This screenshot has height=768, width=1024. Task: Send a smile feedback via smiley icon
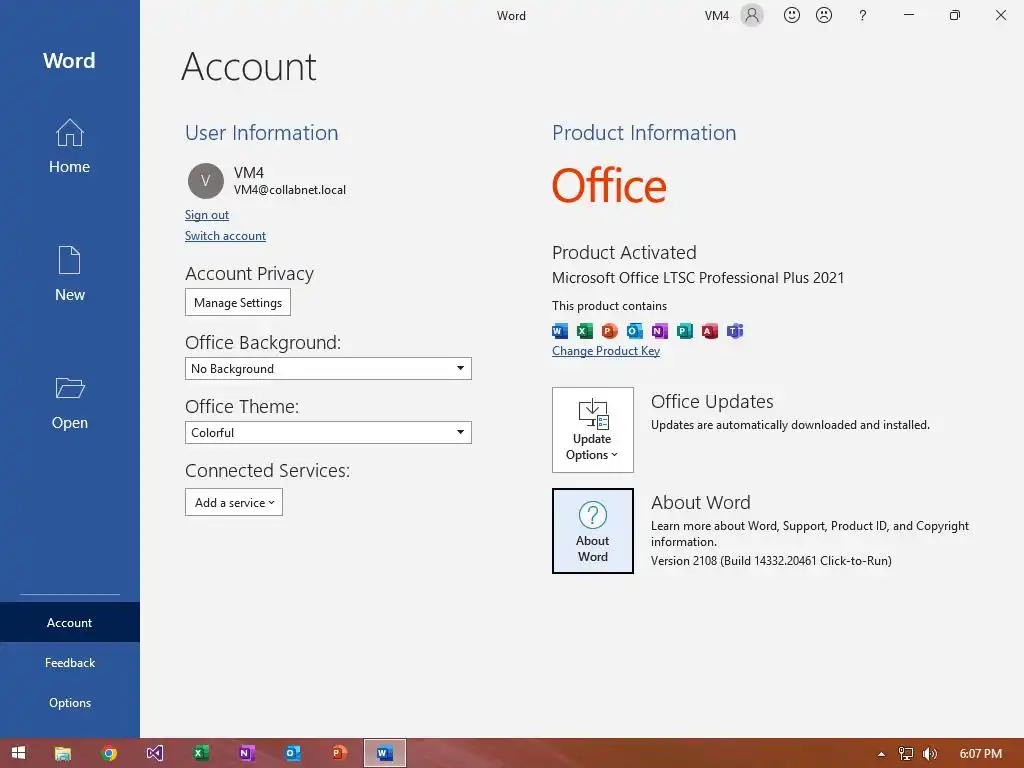pyautogui.click(x=792, y=15)
